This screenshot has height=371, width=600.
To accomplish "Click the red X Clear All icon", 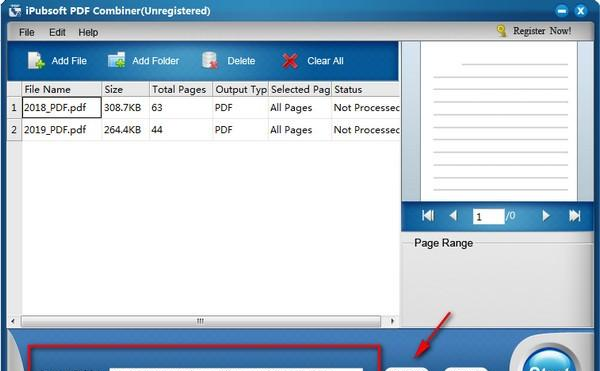I will (x=290, y=61).
